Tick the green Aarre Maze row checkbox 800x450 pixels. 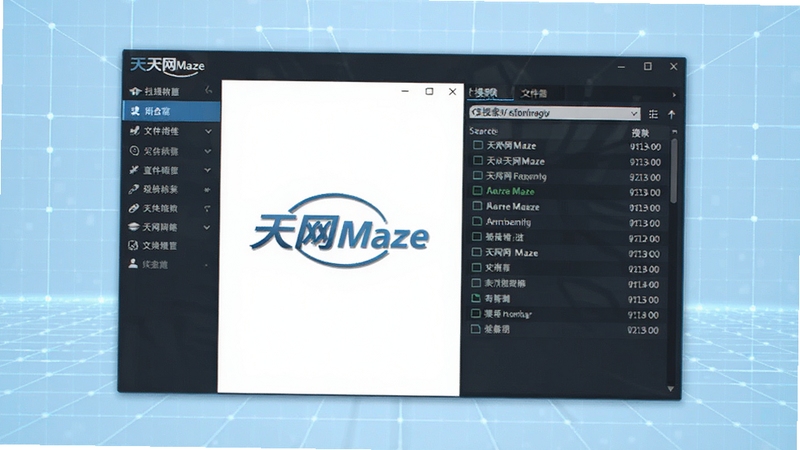click(x=478, y=191)
